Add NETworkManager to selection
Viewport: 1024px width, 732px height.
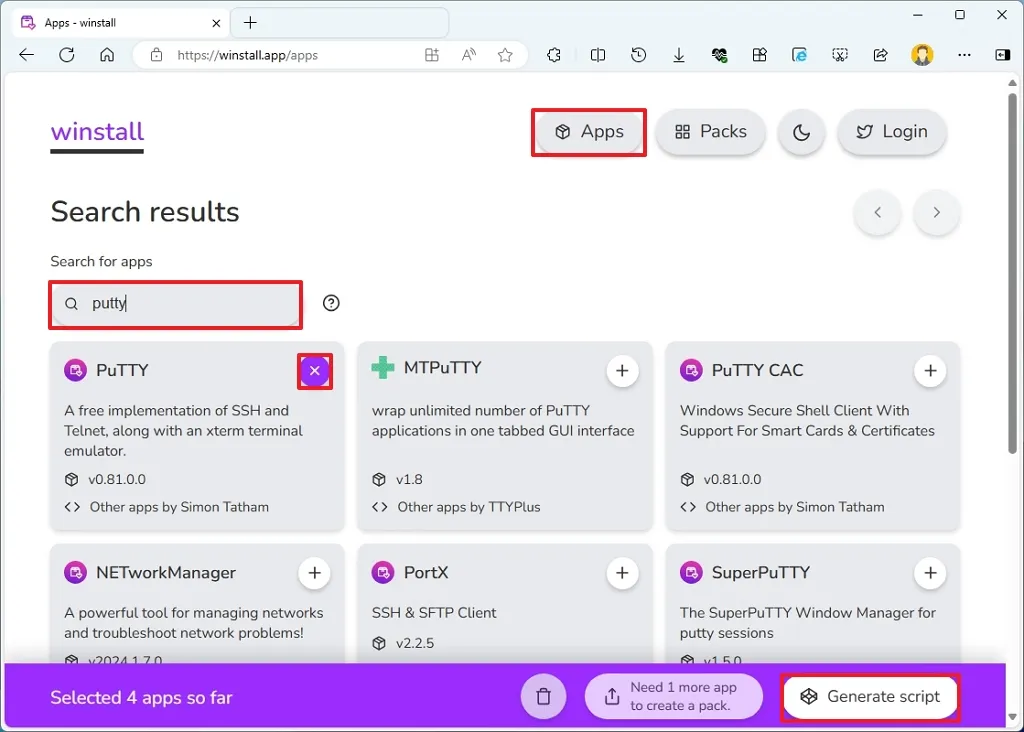click(315, 573)
